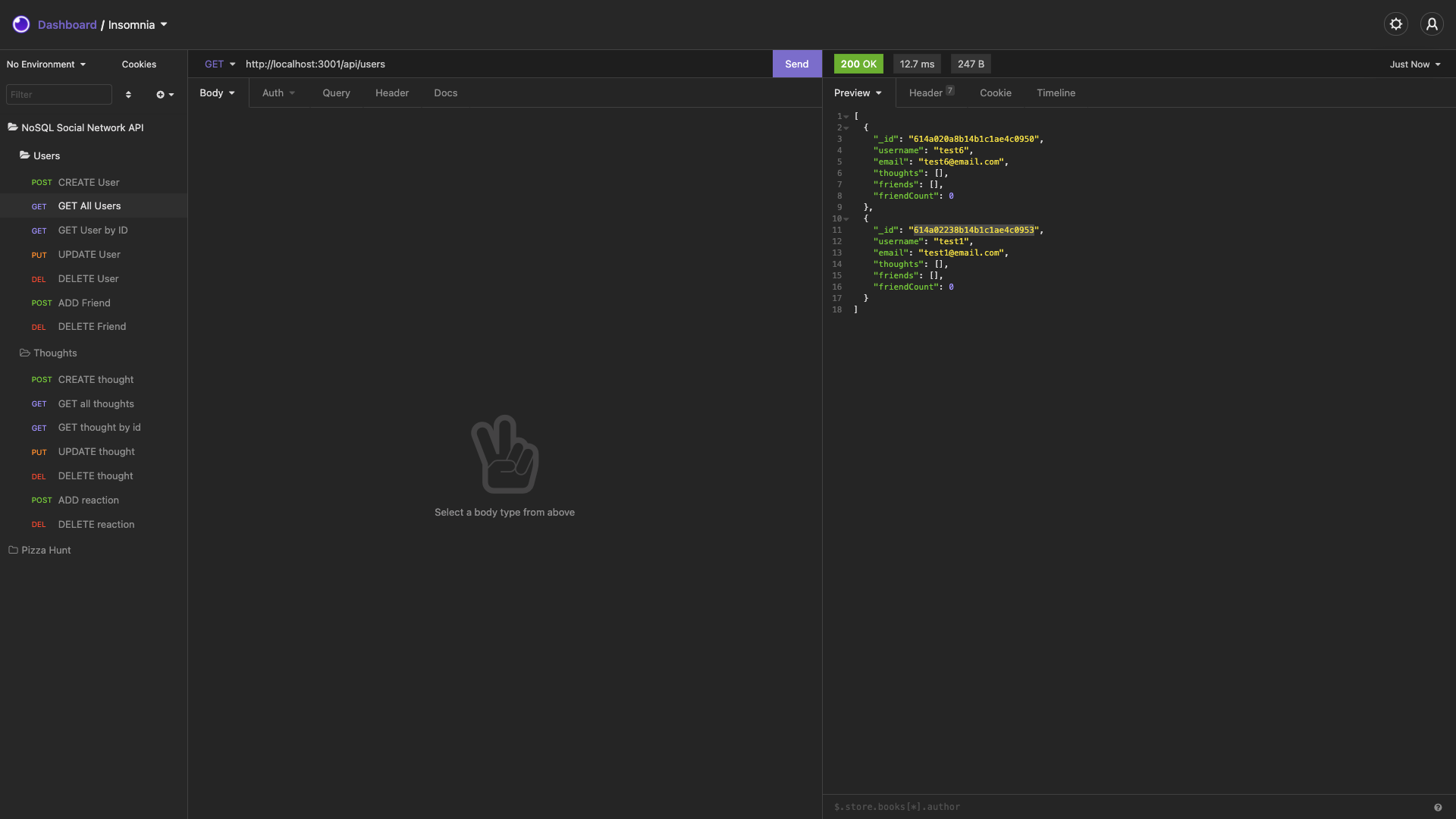Image resolution: width=1456 pixels, height=819 pixels.
Task: Open the GET method dropdown
Action: tap(219, 64)
